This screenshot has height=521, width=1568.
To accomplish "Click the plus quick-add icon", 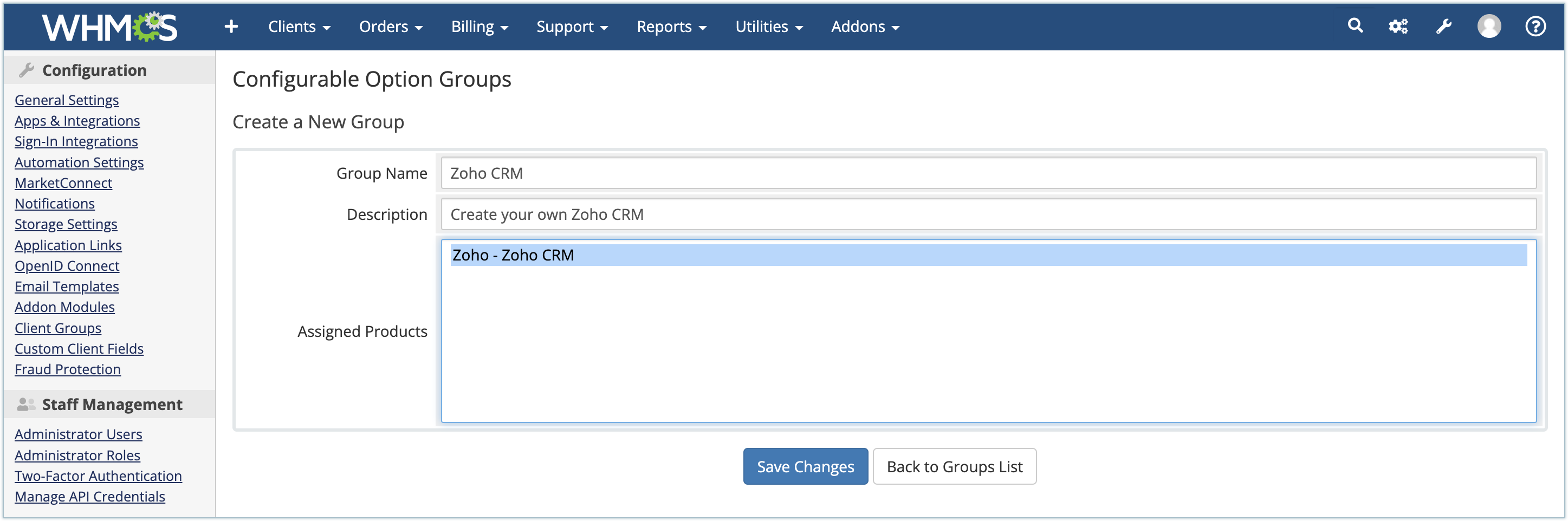I will [x=231, y=26].
